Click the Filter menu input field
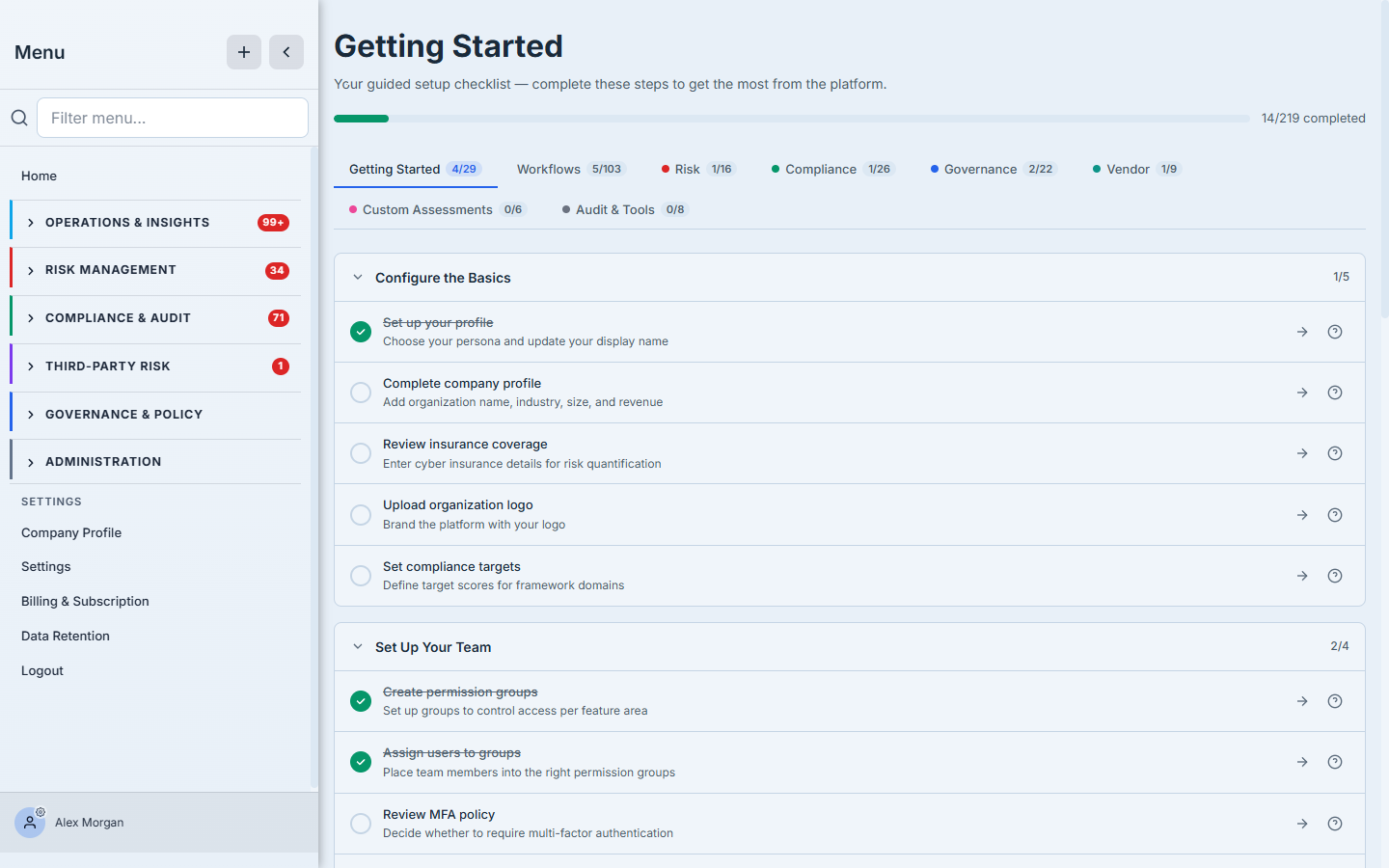Screen dimensions: 1389x868 [x=173, y=118]
